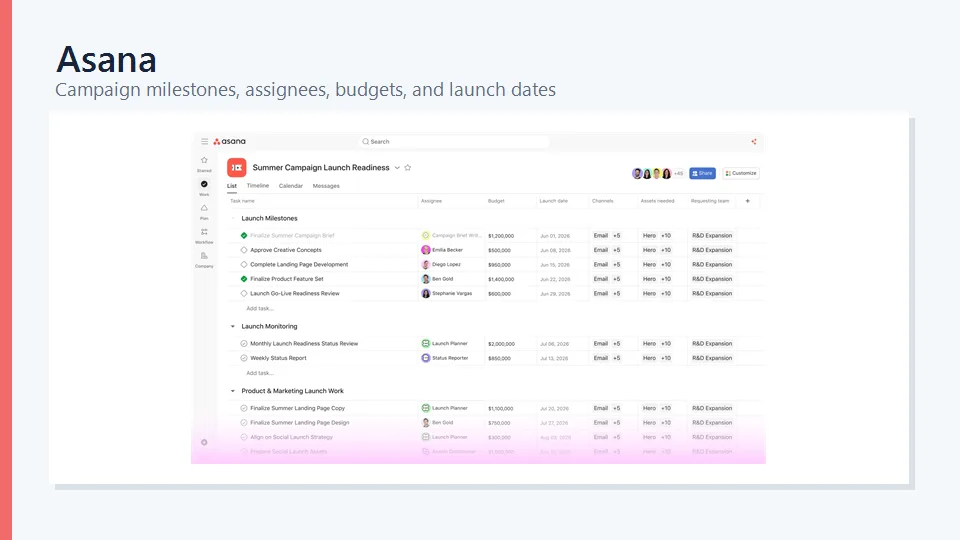Collapse the Product & Marketing Launch Work section

coord(233,391)
